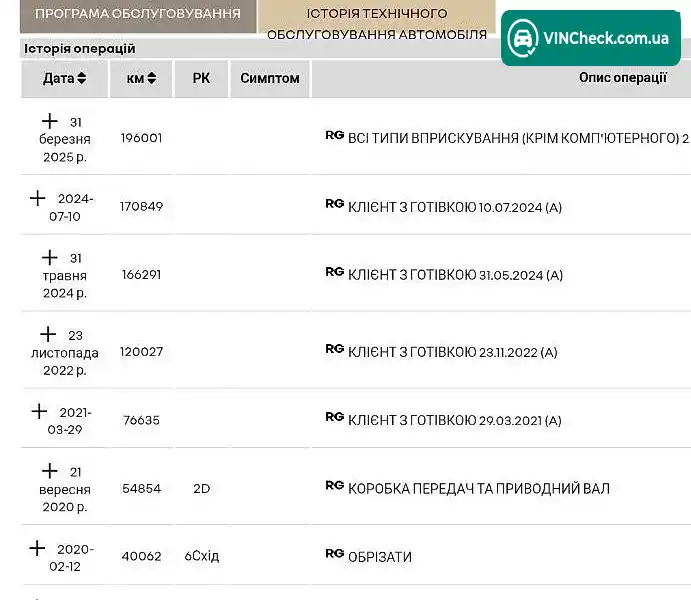
Task: Click description ВСІ ТИПИ ВПРИСКУВАННЯ
Action: tap(519, 138)
